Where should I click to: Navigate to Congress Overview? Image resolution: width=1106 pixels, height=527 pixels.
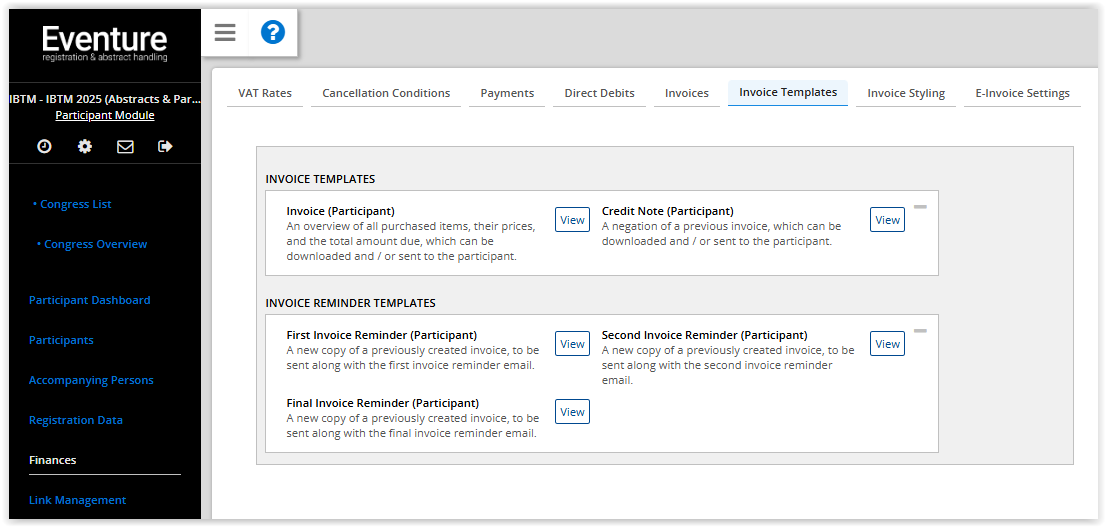[95, 244]
